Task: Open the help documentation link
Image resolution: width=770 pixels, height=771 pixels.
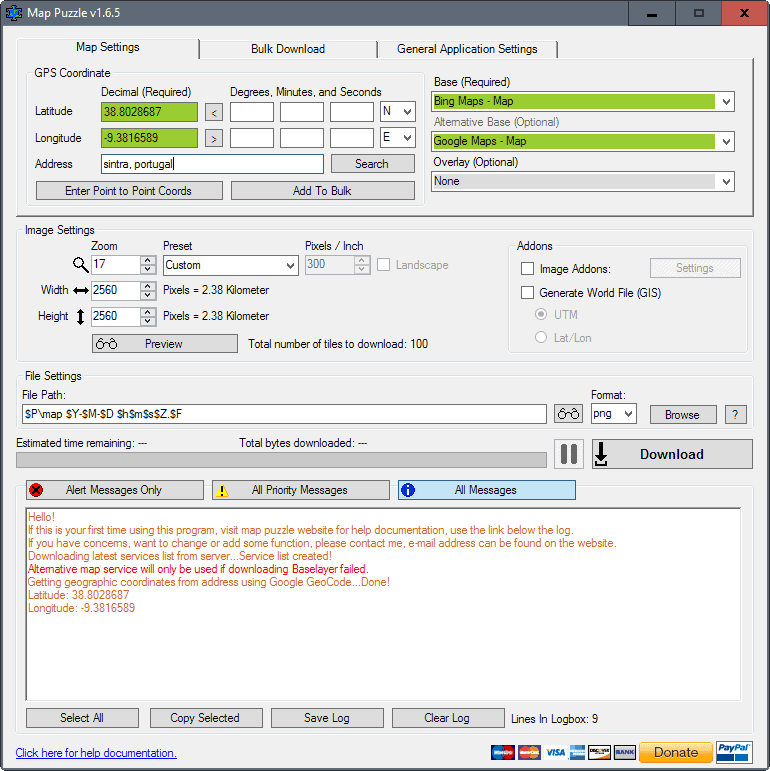Action: pos(96,753)
